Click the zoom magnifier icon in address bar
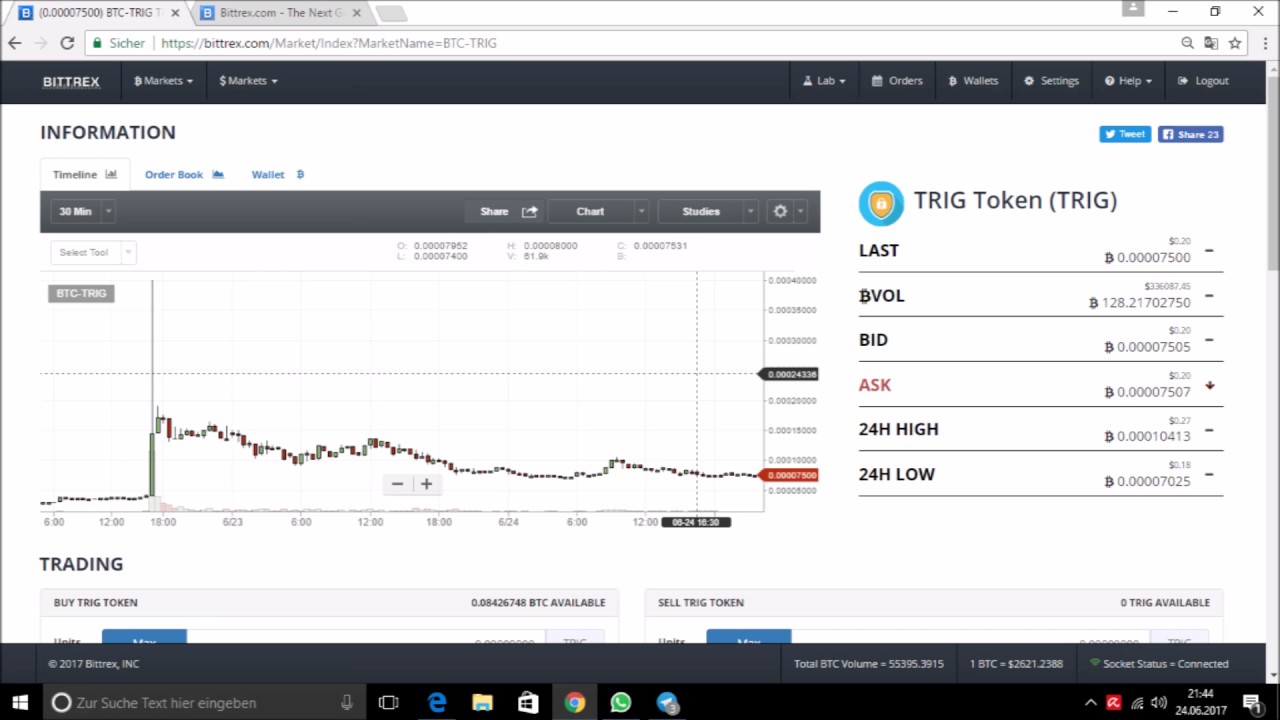 tap(1187, 43)
